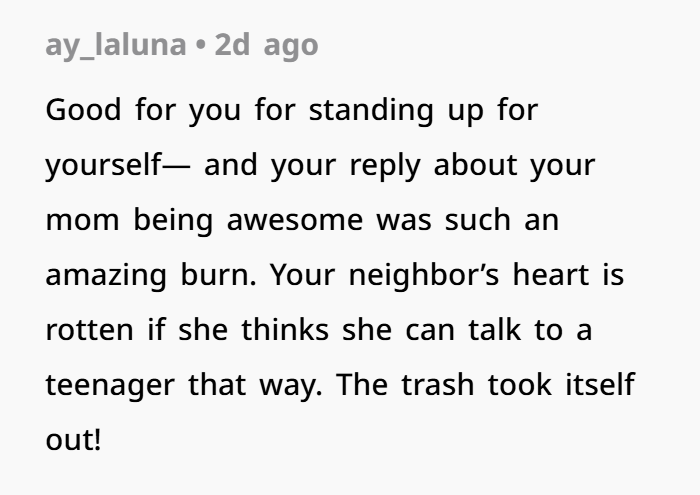
Task: Click the word 'thinks' in the comment
Action: [x=285, y=329]
